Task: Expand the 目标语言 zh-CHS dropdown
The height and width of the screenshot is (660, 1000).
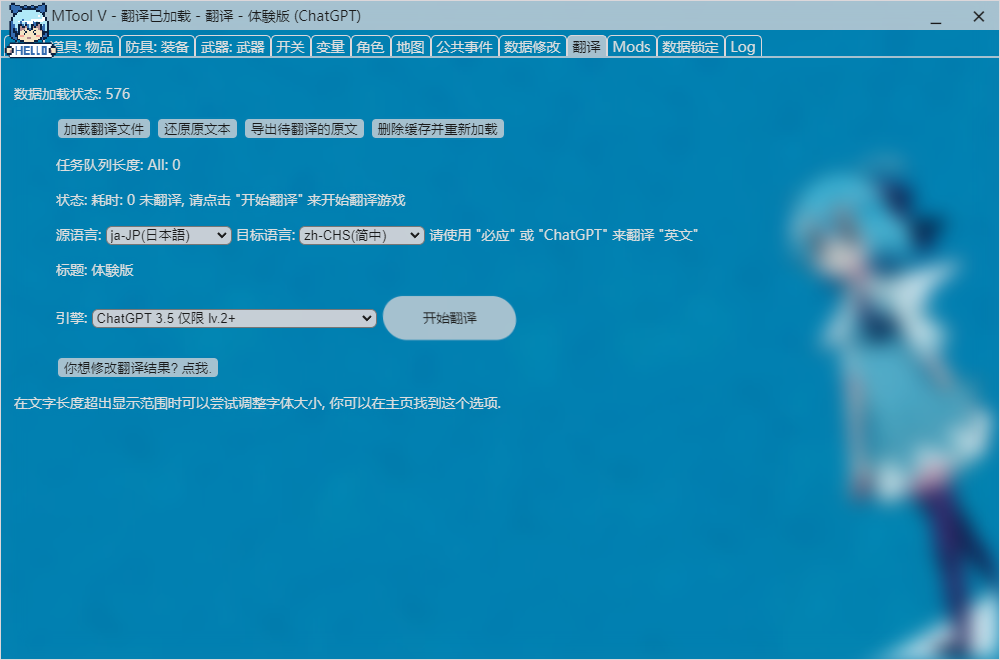Action: (362, 235)
